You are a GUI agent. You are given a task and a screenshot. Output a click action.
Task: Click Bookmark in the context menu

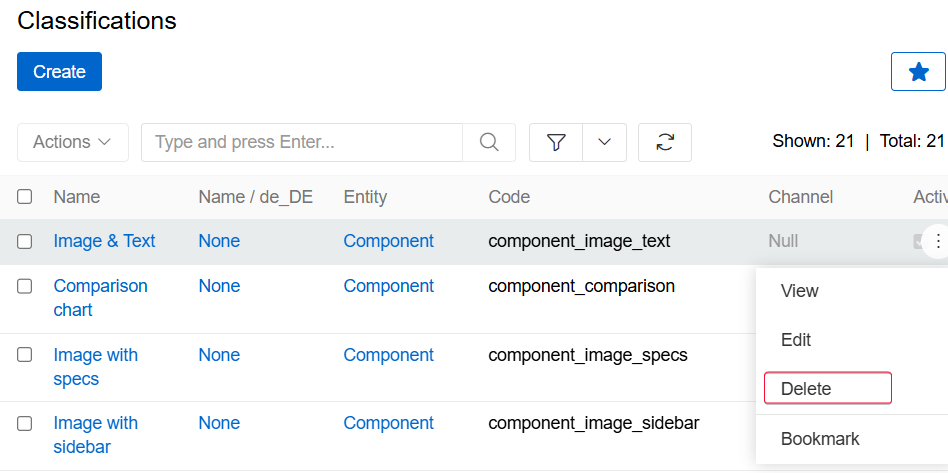click(x=820, y=439)
